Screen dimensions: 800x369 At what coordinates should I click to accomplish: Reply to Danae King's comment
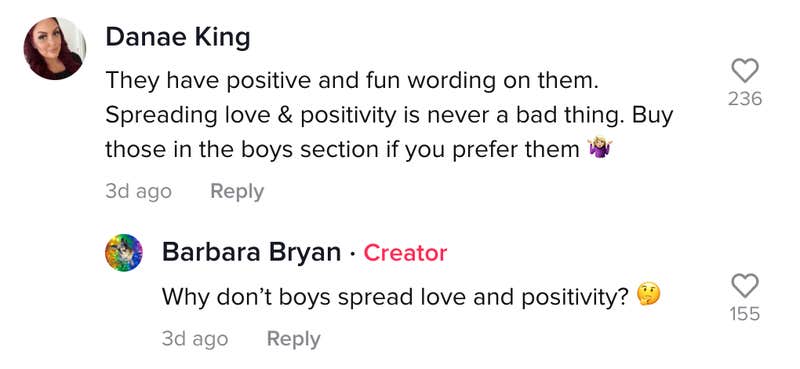[237, 191]
